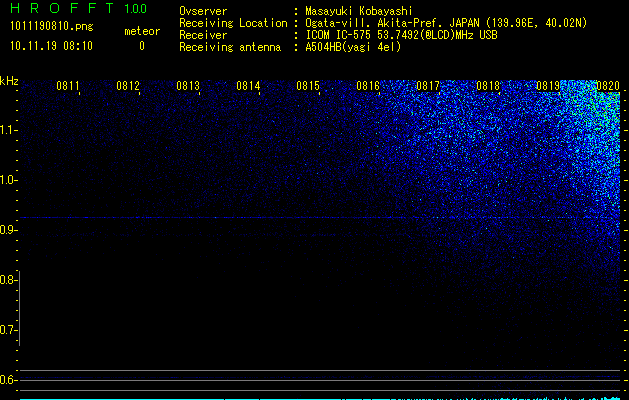Click the filename 1011190810.png
Viewport: 629px width, 400px height.
[52, 27]
